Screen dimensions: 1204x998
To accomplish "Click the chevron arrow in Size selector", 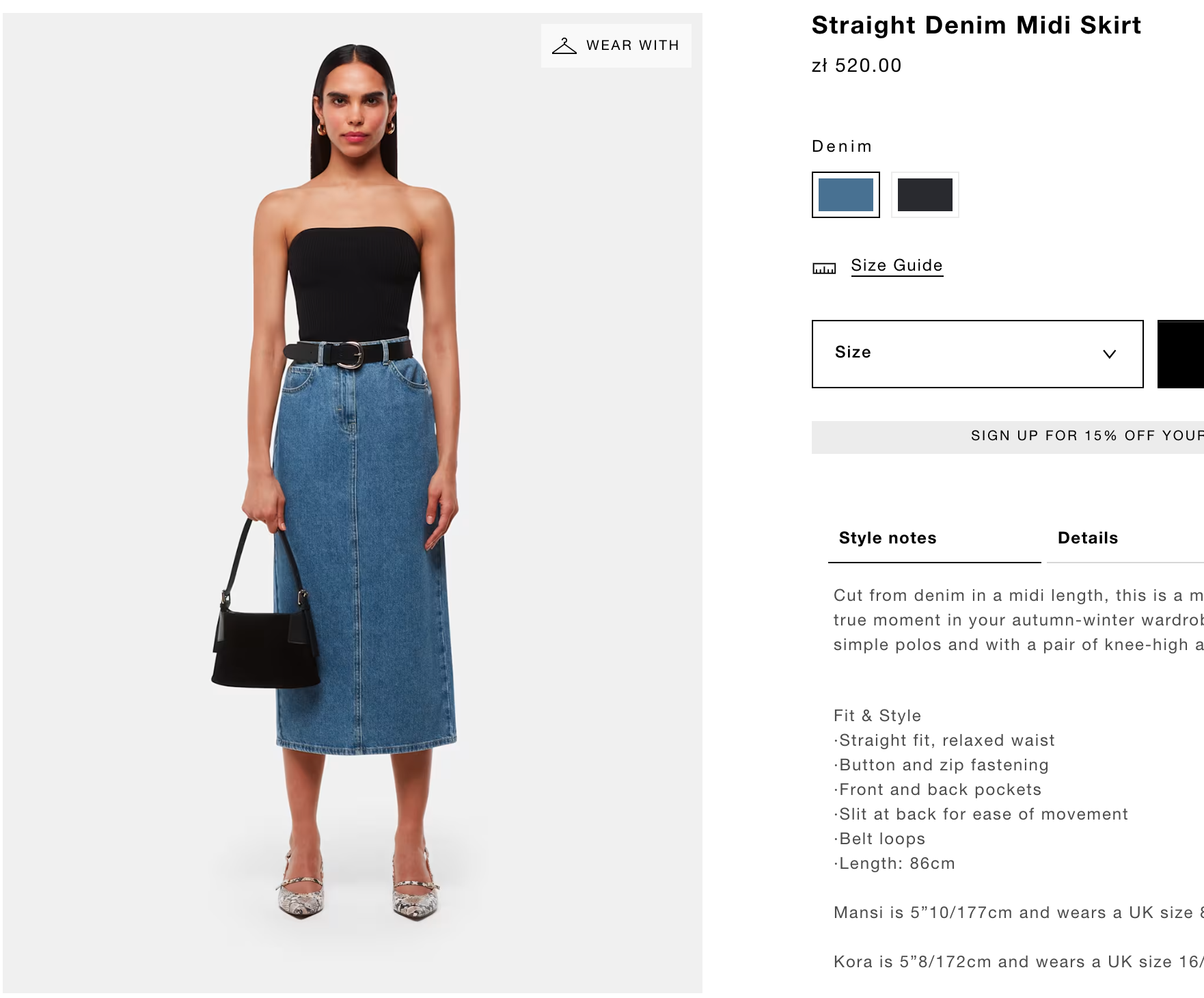I will click(x=1109, y=354).
